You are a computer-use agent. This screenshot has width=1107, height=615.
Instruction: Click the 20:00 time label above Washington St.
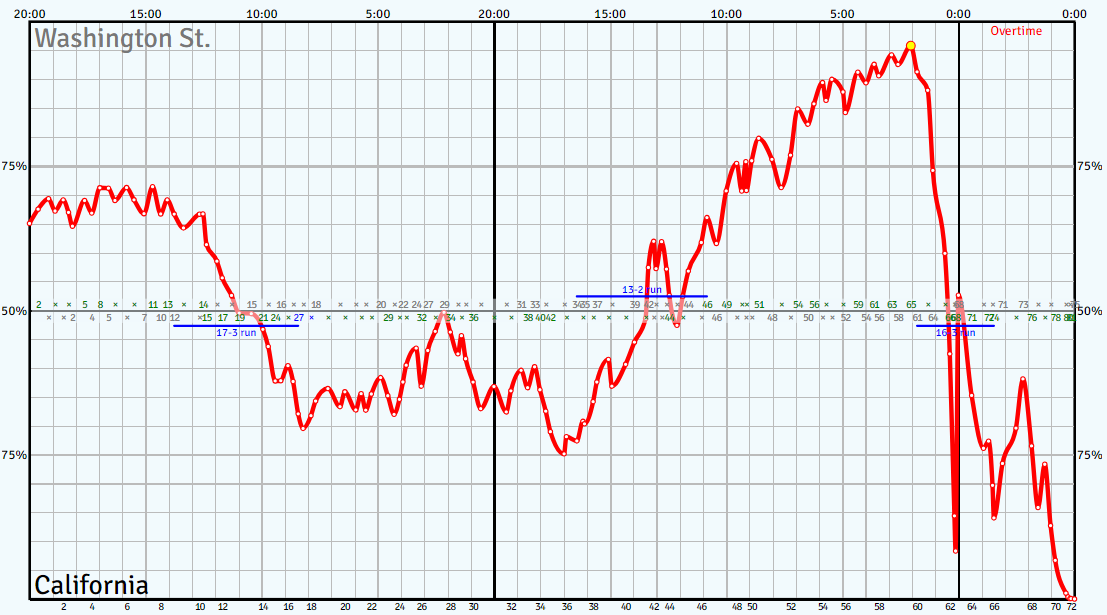pos(30,14)
